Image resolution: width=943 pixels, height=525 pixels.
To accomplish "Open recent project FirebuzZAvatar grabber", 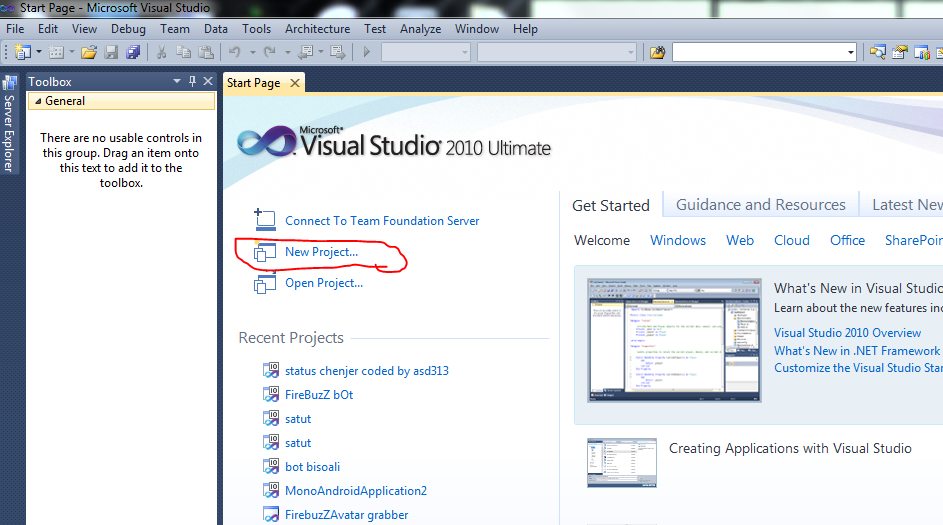I will (x=346, y=515).
